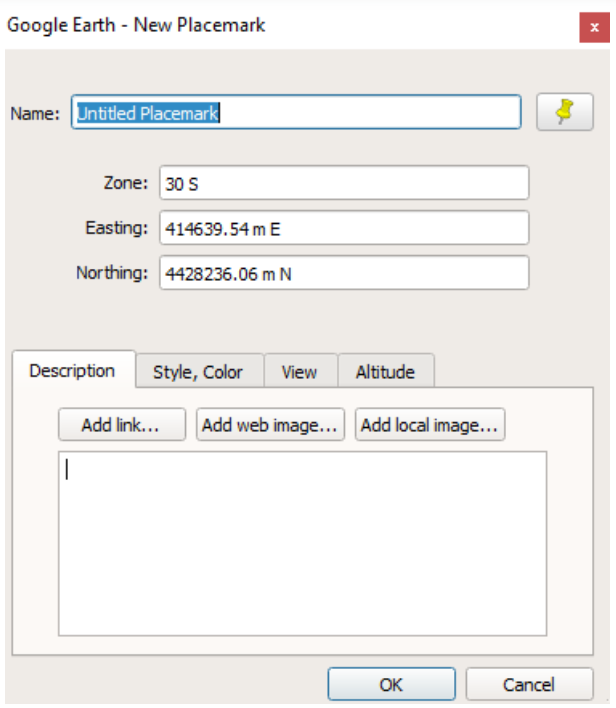
Task: Click the 'Zone:' label
Action: pos(126,183)
